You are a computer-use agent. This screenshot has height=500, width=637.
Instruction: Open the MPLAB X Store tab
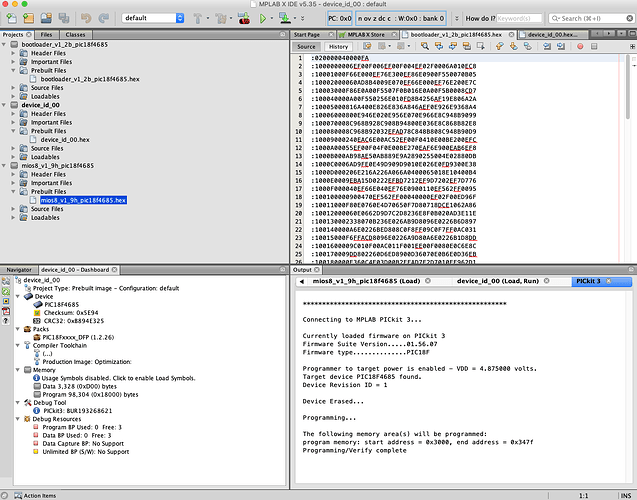point(366,35)
